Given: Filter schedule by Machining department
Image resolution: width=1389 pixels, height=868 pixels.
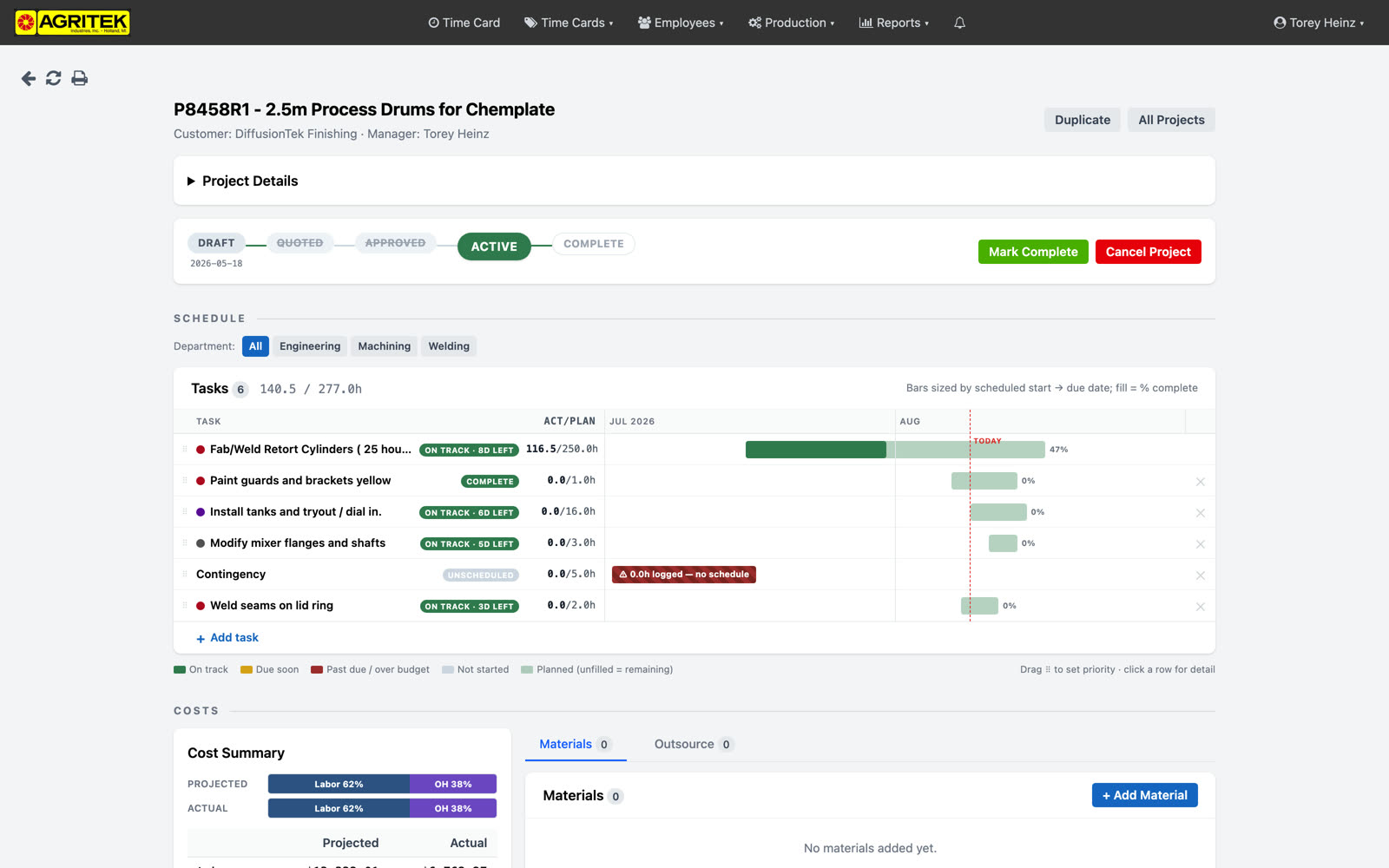Looking at the screenshot, I should click(x=385, y=346).
